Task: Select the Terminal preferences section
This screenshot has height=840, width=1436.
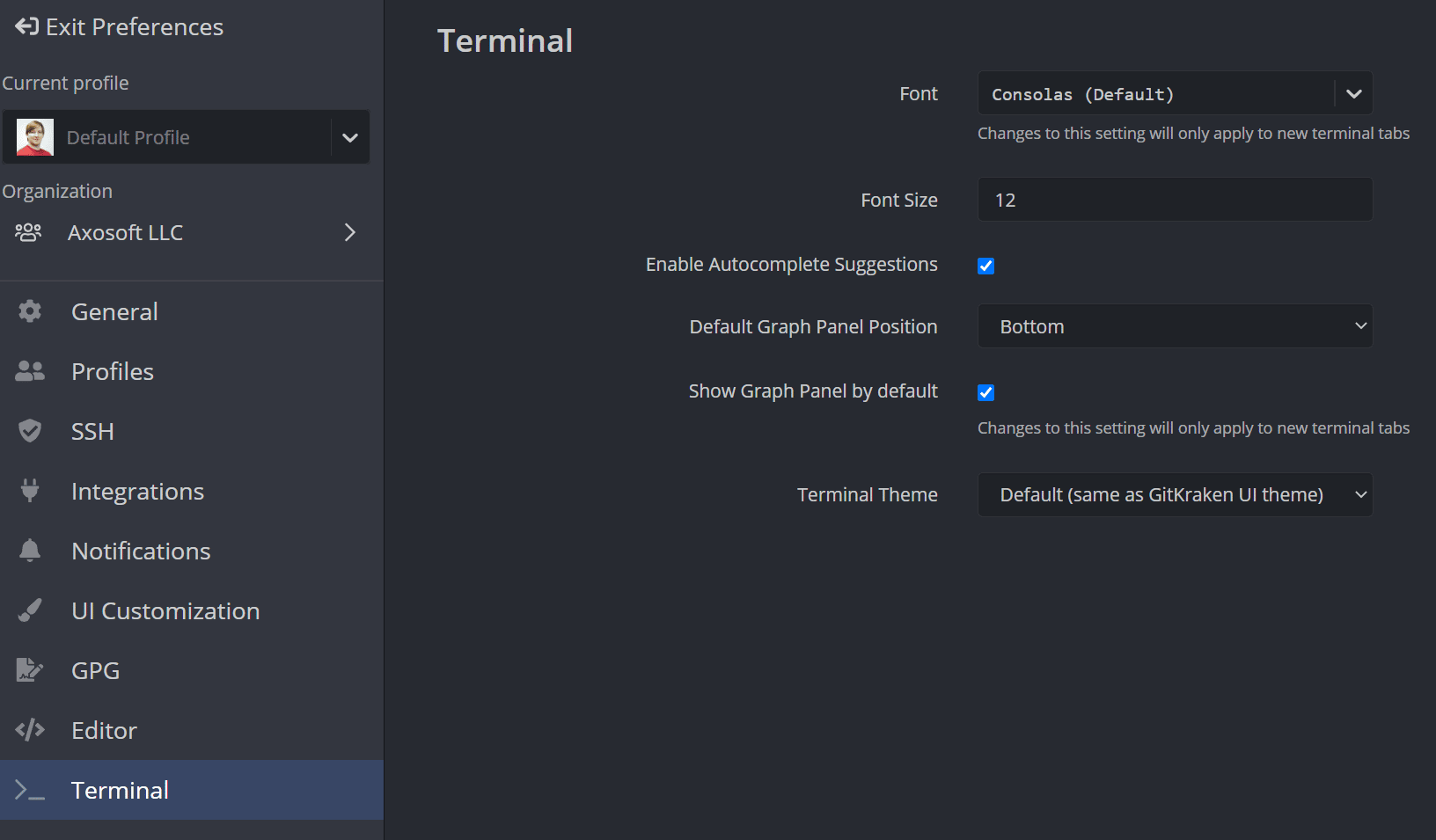Action: 121,790
